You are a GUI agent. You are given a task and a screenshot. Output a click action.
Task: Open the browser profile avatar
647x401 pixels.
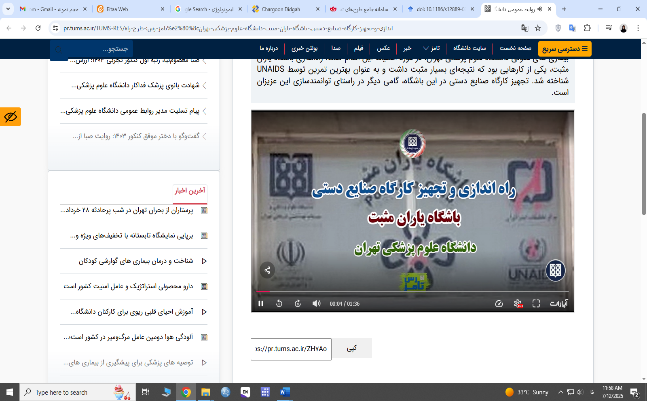623,28
